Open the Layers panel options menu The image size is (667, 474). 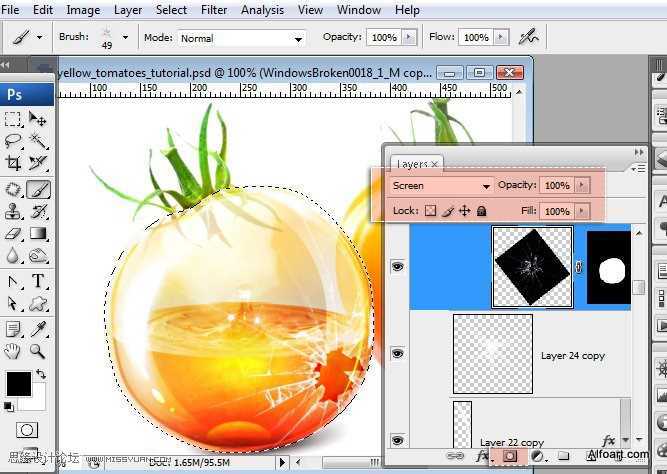click(x=639, y=169)
